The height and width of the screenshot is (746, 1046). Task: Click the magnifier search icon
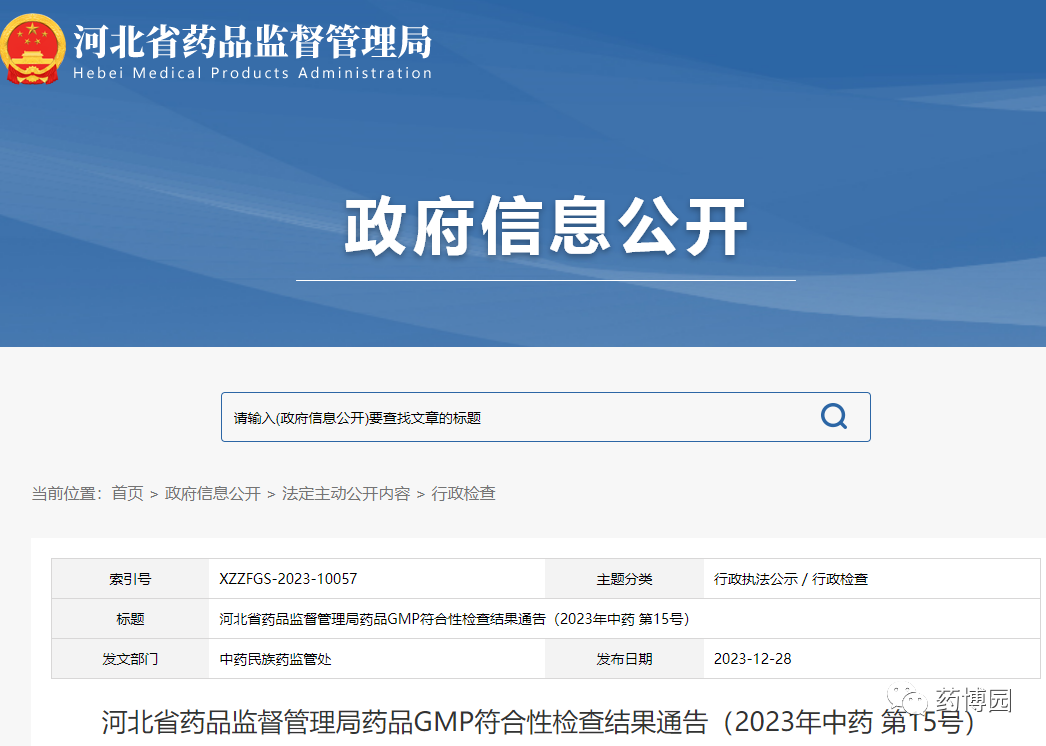pyautogui.click(x=833, y=416)
